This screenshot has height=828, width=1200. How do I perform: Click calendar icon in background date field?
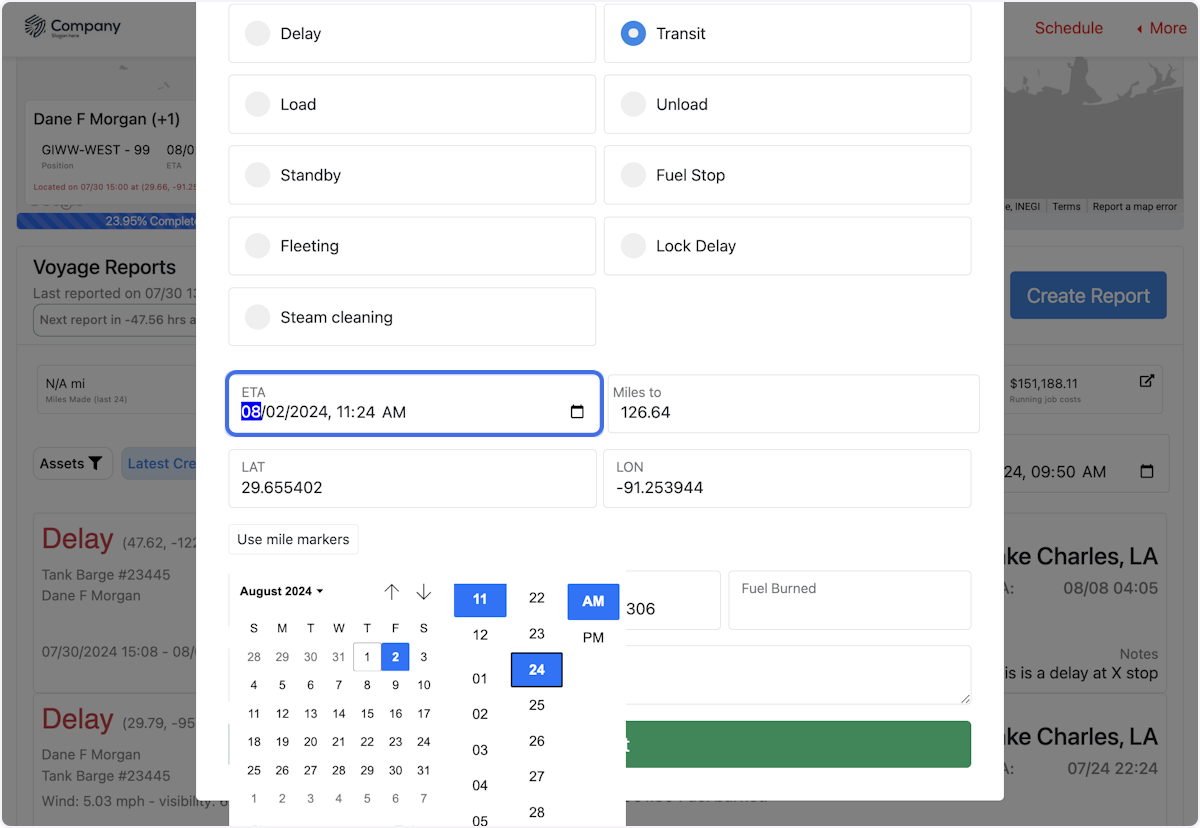(x=1147, y=472)
